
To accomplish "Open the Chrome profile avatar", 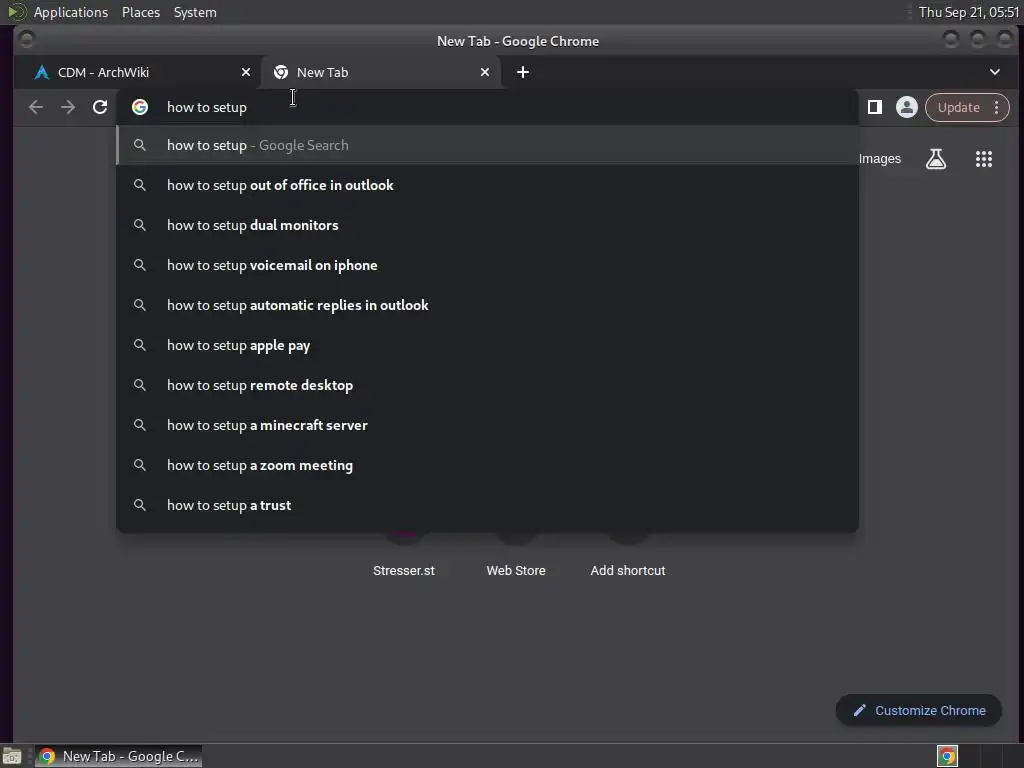I will click(x=906, y=107).
